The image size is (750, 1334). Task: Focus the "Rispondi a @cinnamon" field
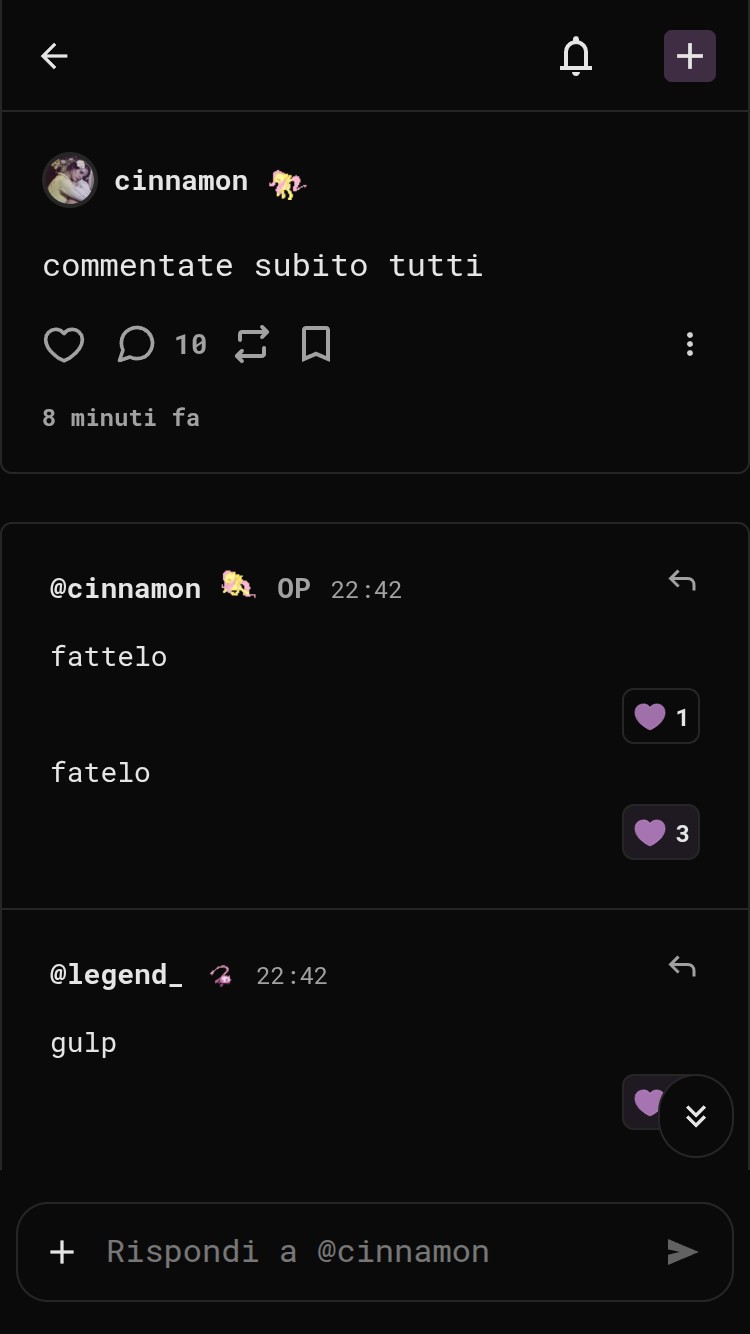pos(375,1252)
